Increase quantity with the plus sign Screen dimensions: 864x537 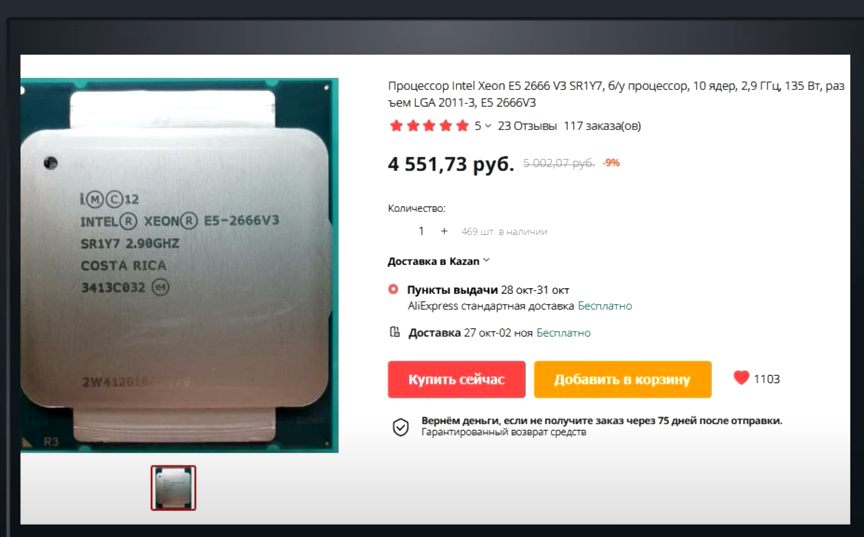444,231
